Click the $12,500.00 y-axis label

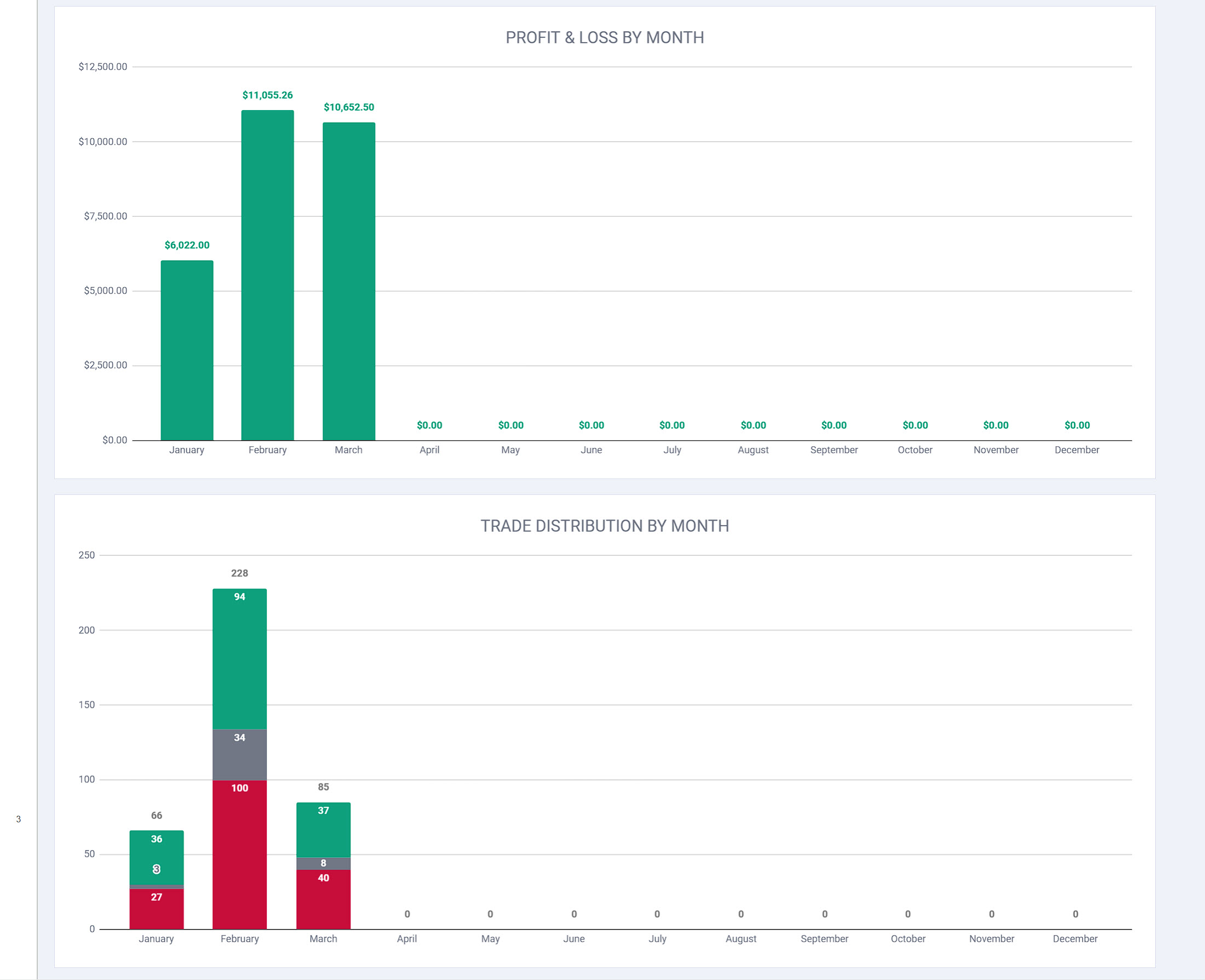click(x=103, y=67)
